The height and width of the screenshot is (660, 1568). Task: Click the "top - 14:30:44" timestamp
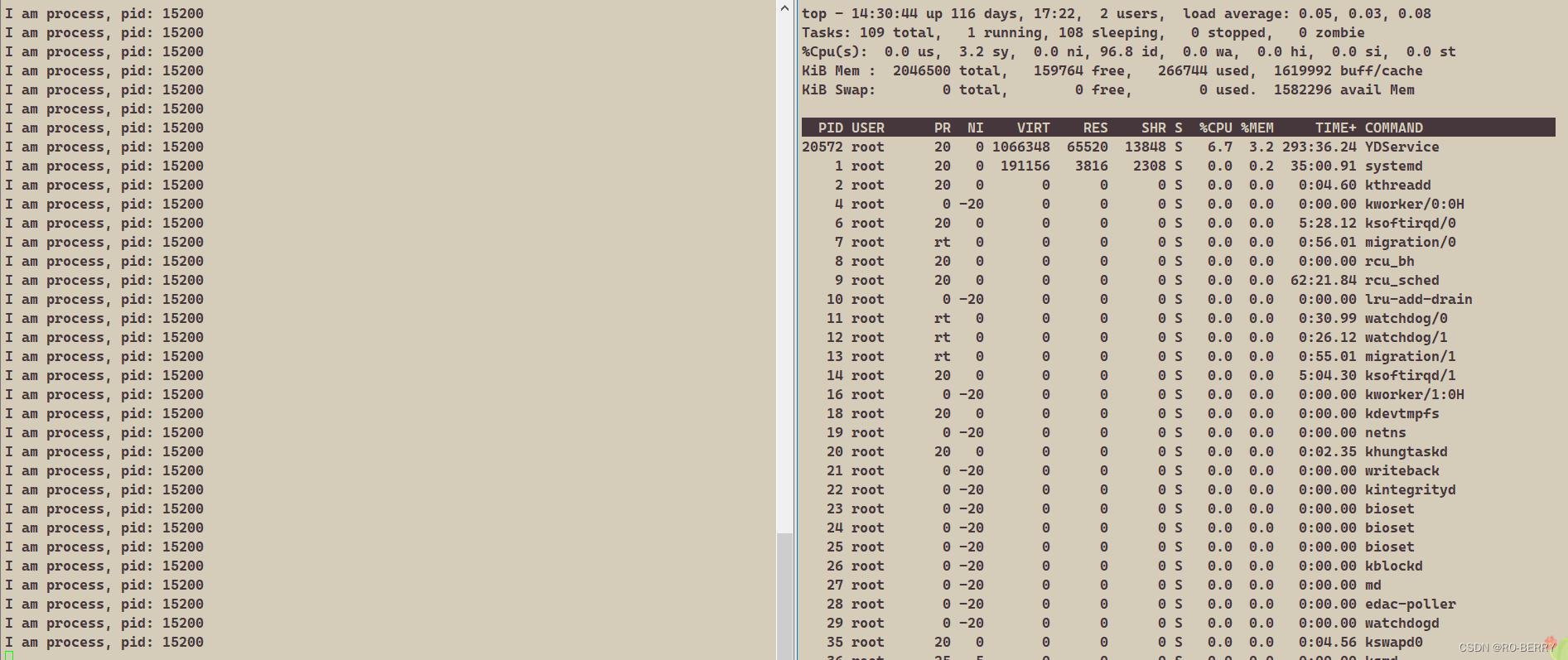point(859,13)
